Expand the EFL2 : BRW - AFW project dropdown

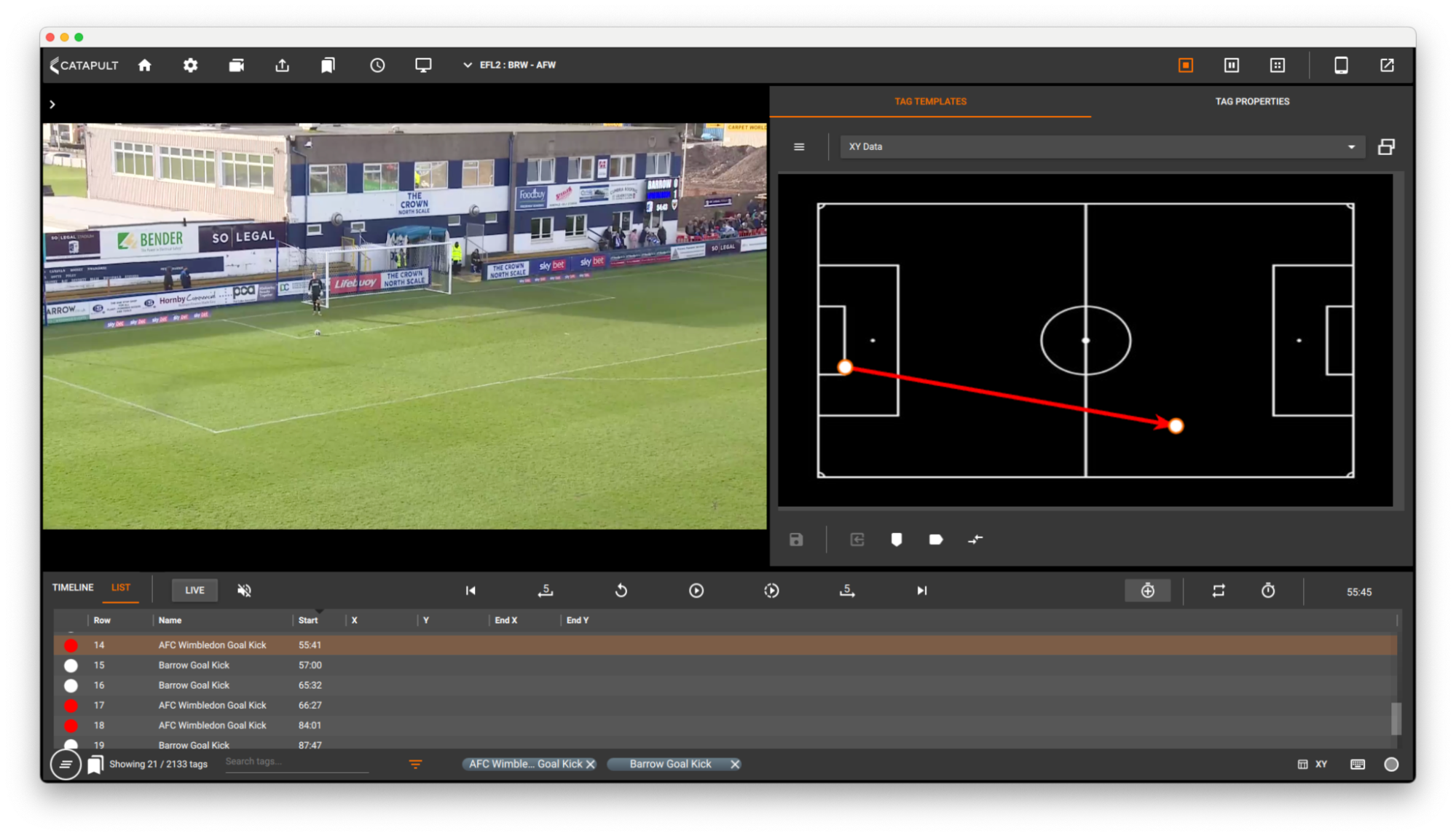click(510, 65)
